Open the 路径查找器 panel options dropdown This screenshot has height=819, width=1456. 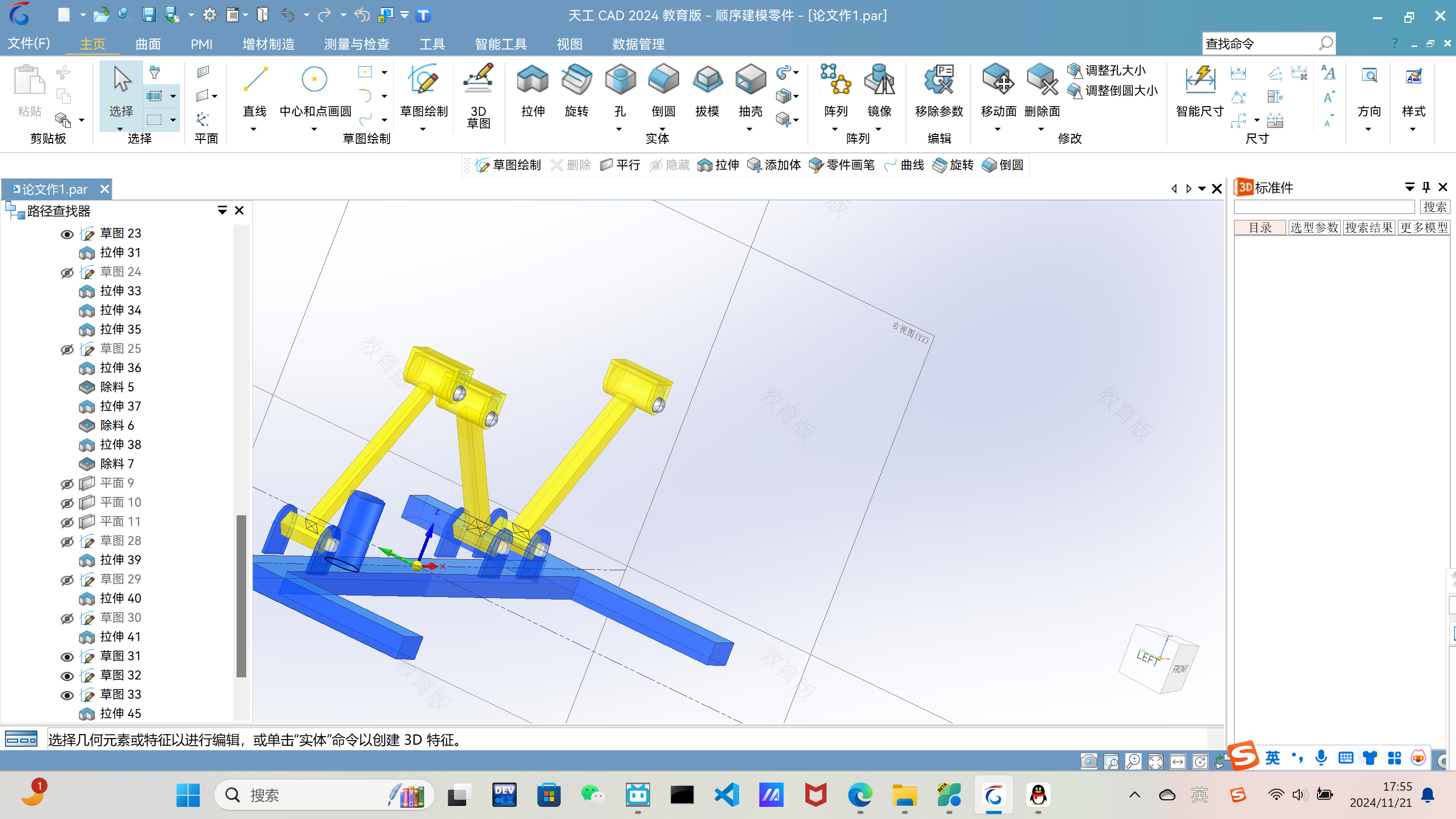click(222, 210)
